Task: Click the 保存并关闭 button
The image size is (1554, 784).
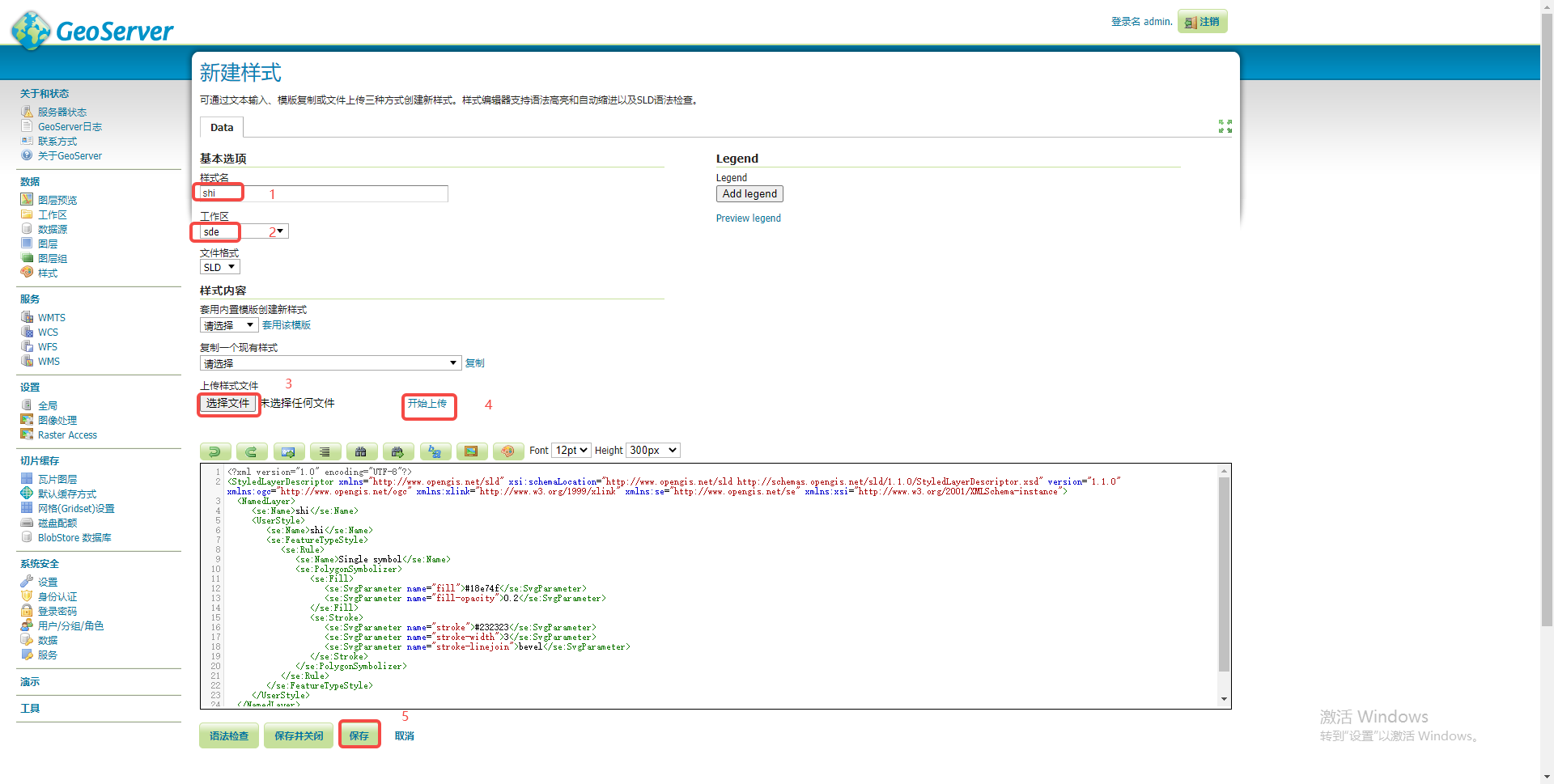Action: 299,735
